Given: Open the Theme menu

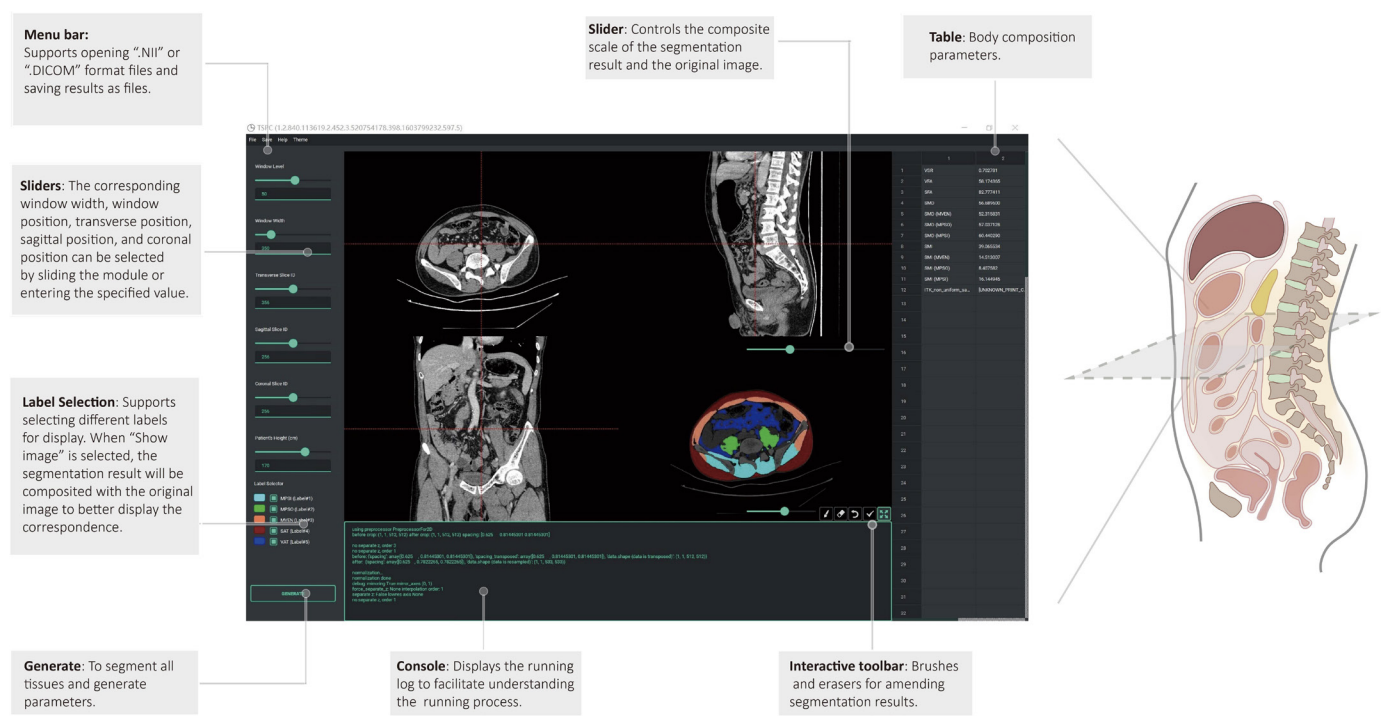Looking at the screenshot, I should 300,140.
